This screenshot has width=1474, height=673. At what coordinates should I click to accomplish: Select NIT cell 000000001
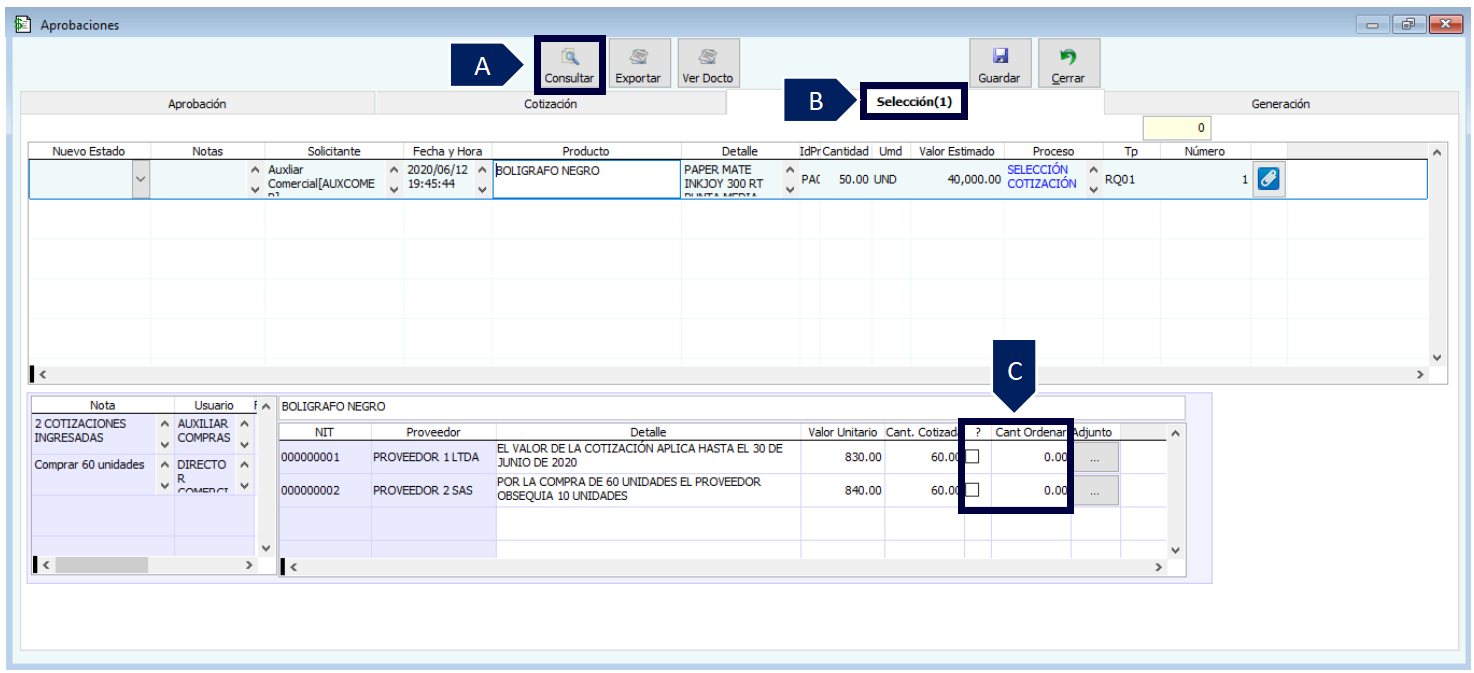(x=324, y=457)
